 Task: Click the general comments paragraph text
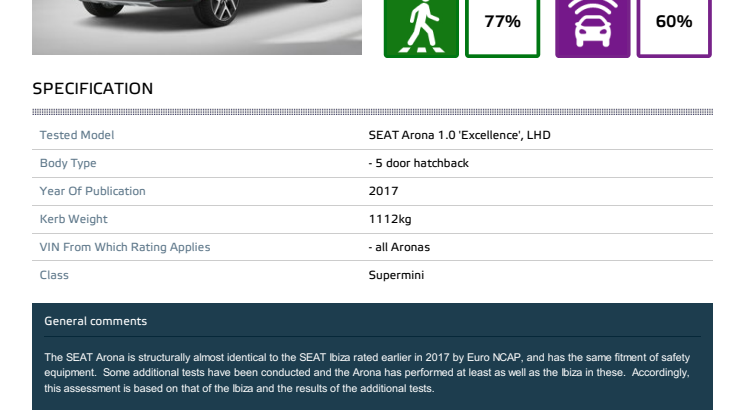[x=367, y=373]
